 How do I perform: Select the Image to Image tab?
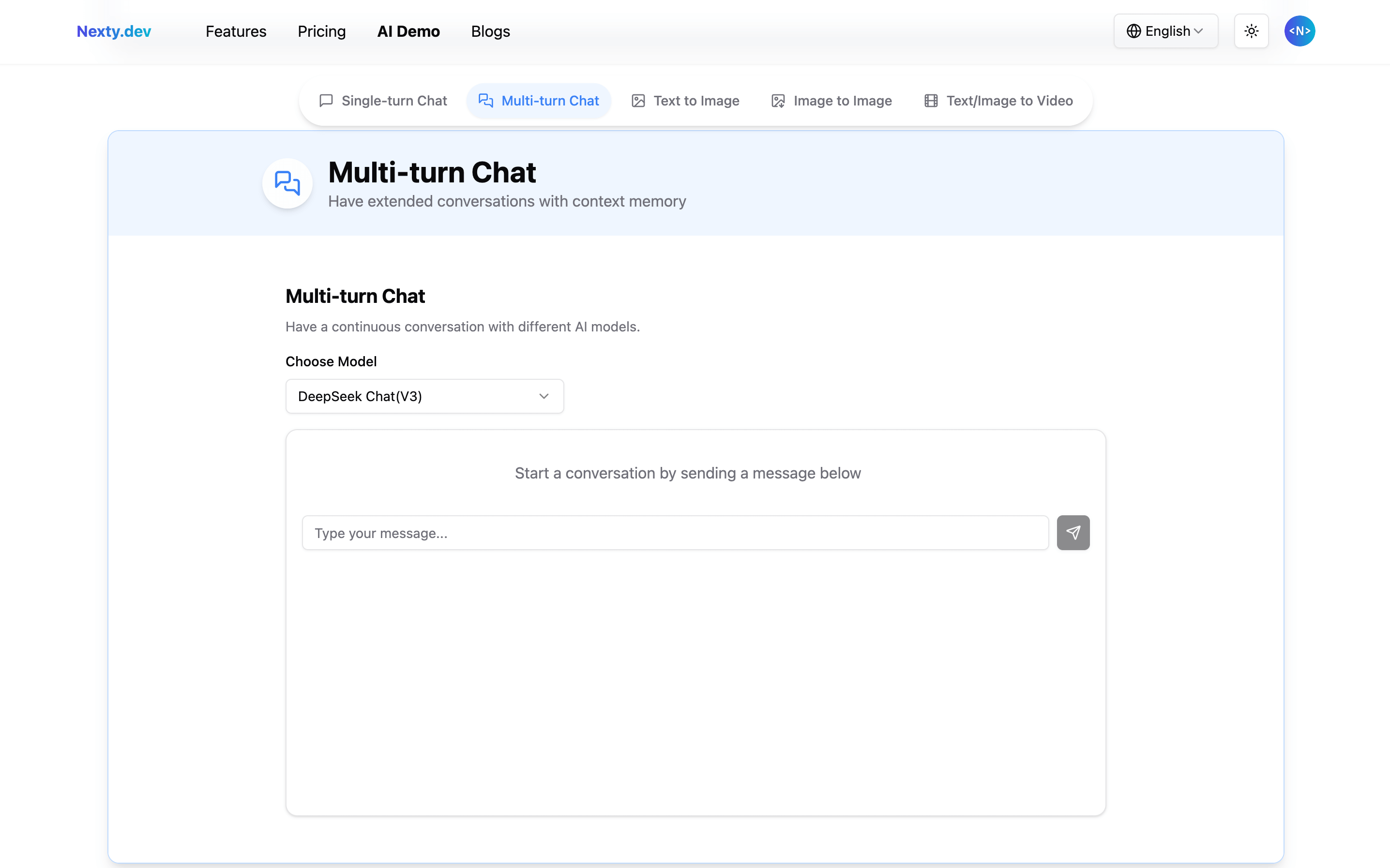831,101
